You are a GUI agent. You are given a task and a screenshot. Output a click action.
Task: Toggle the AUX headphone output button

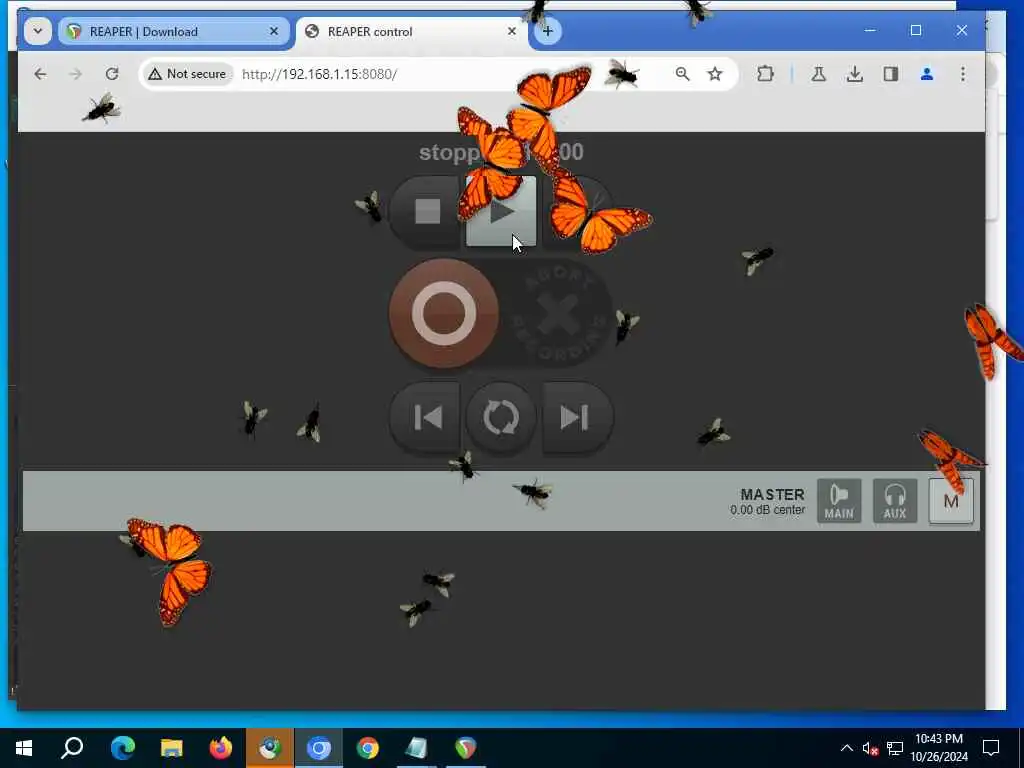click(x=895, y=502)
